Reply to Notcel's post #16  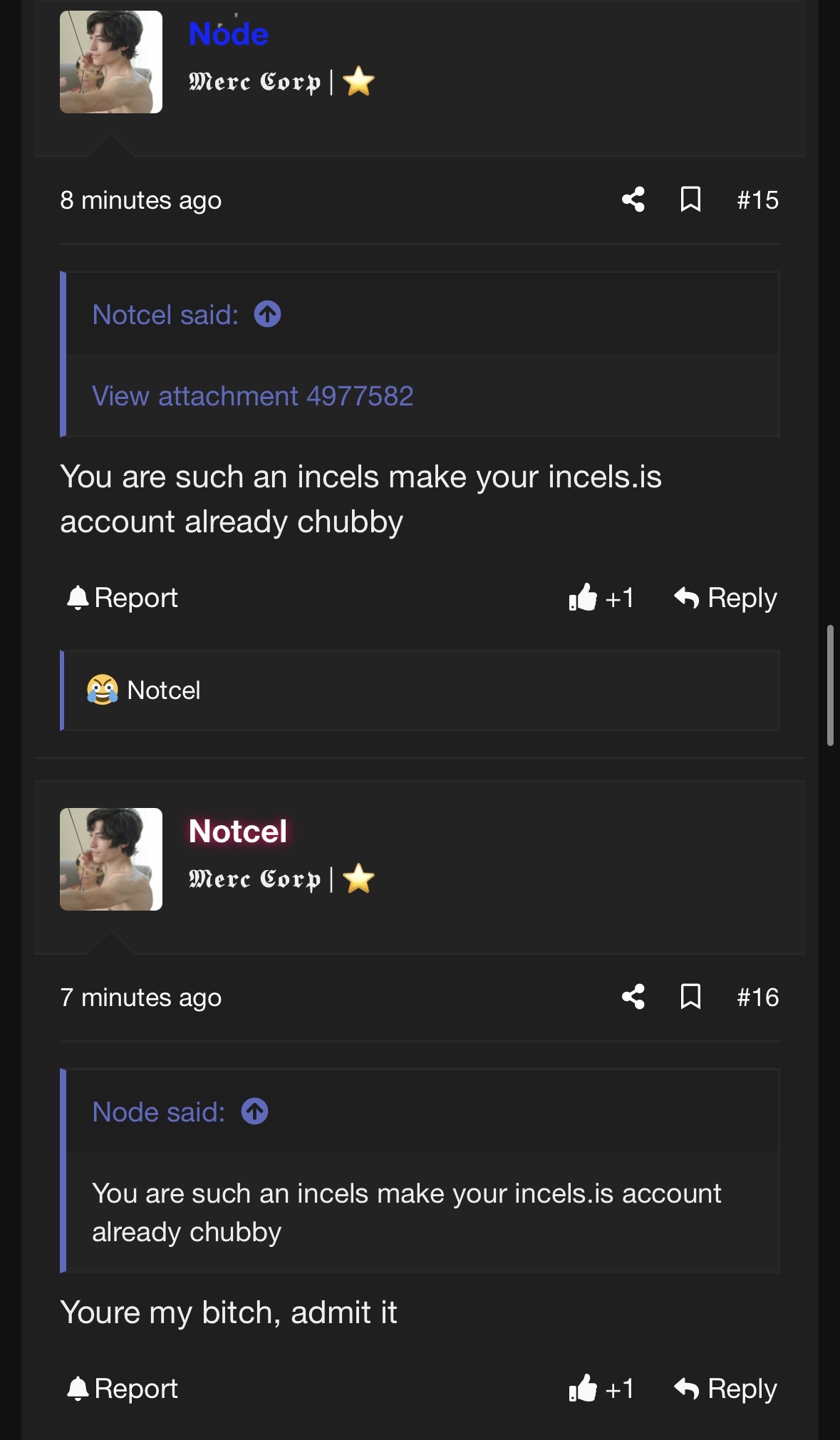[725, 1389]
